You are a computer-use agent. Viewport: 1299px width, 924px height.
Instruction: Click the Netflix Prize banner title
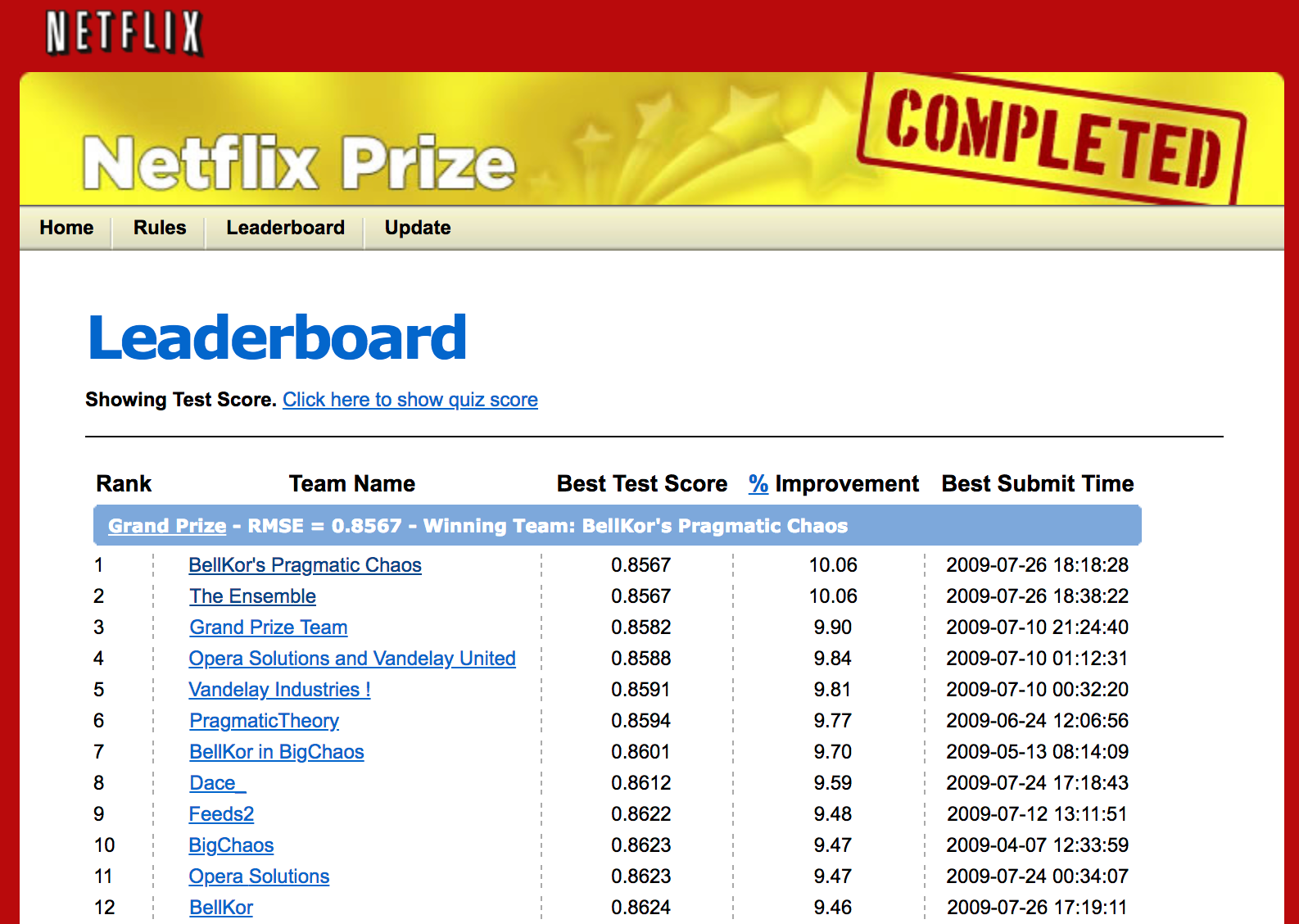coord(299,163)
